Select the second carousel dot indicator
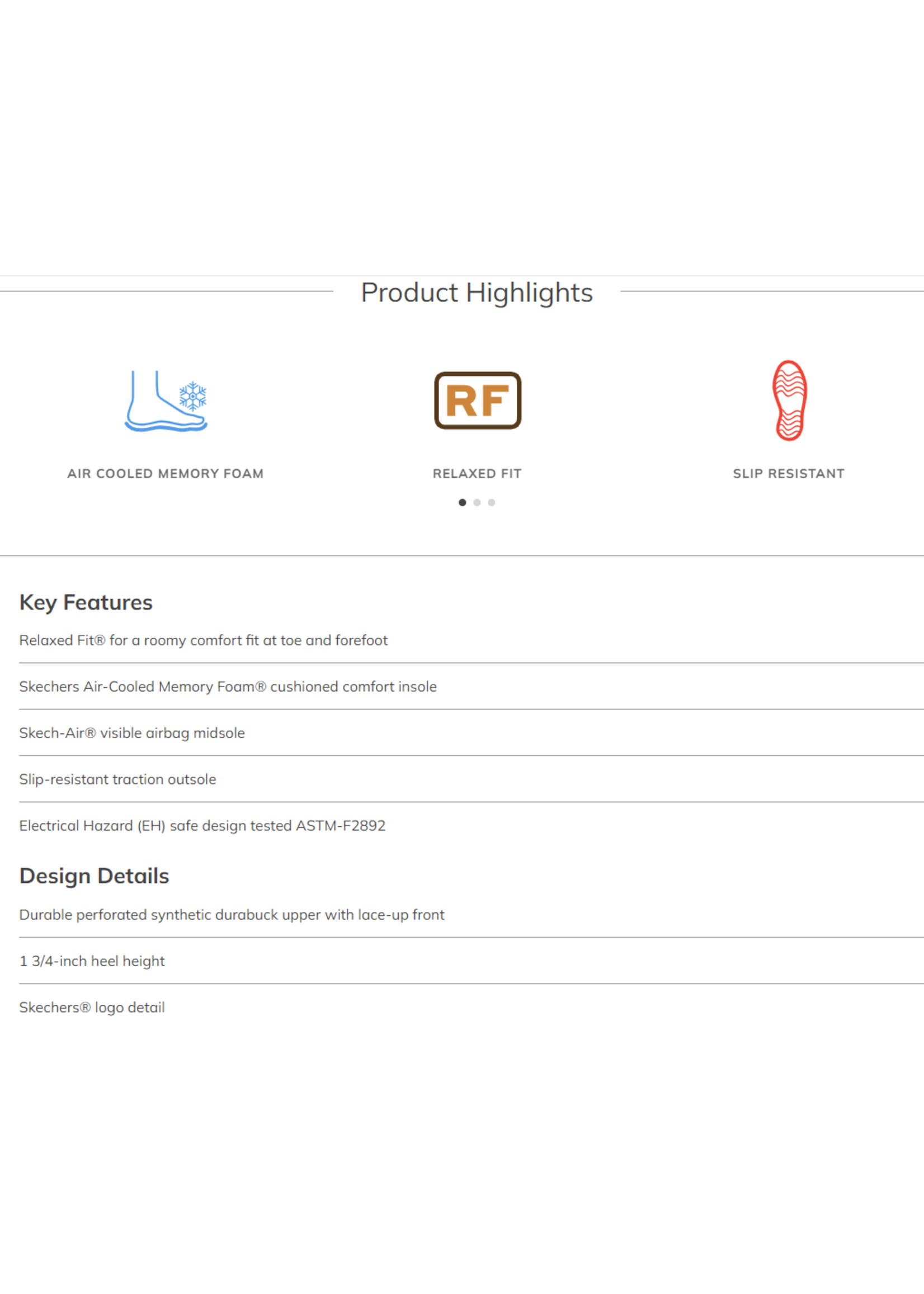Image resolution: width=924 pixels, height=1294 pixels. [x=477, y=502]
